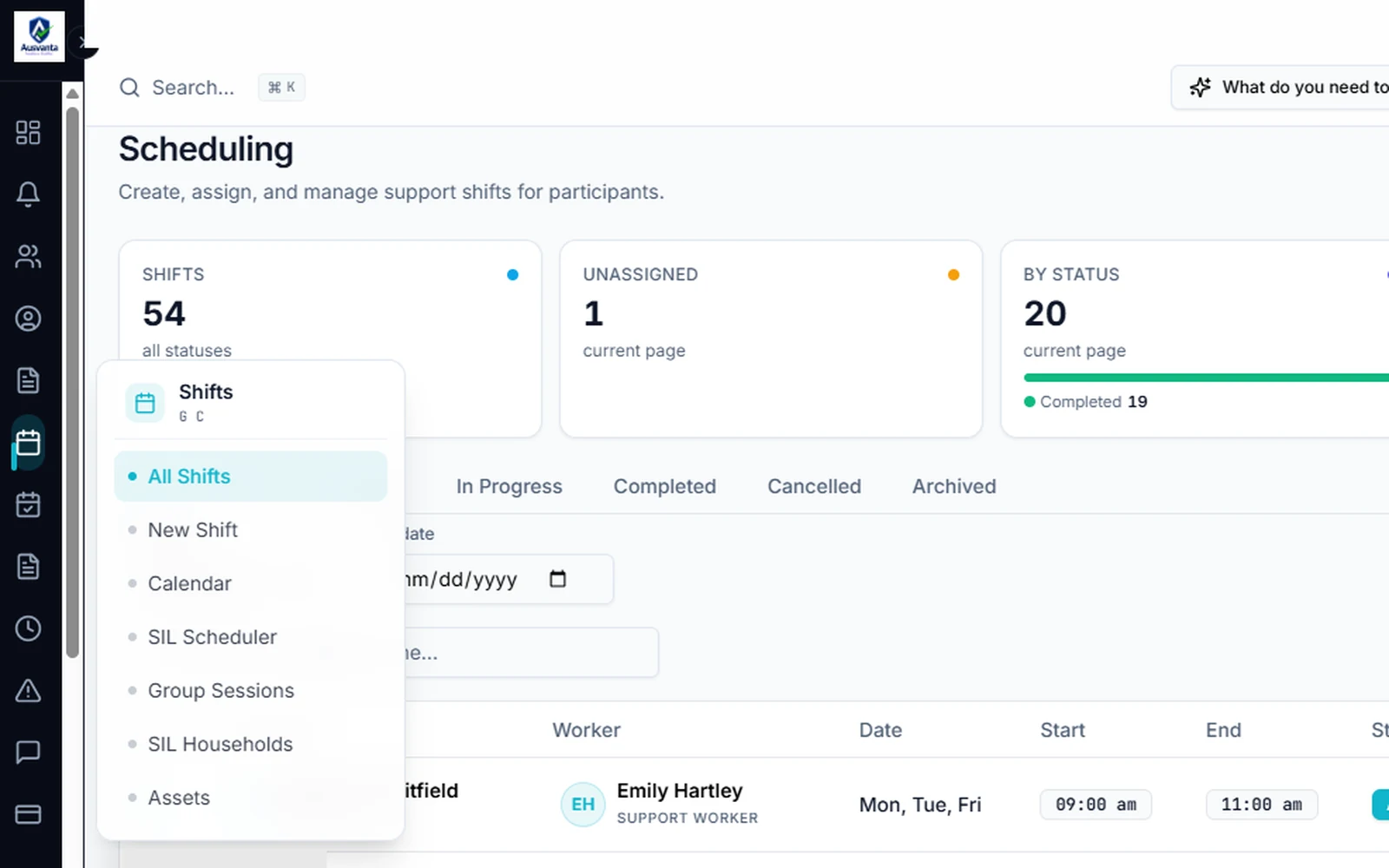
Task: Open SIL Households menu item
Action: coord(250,744)
